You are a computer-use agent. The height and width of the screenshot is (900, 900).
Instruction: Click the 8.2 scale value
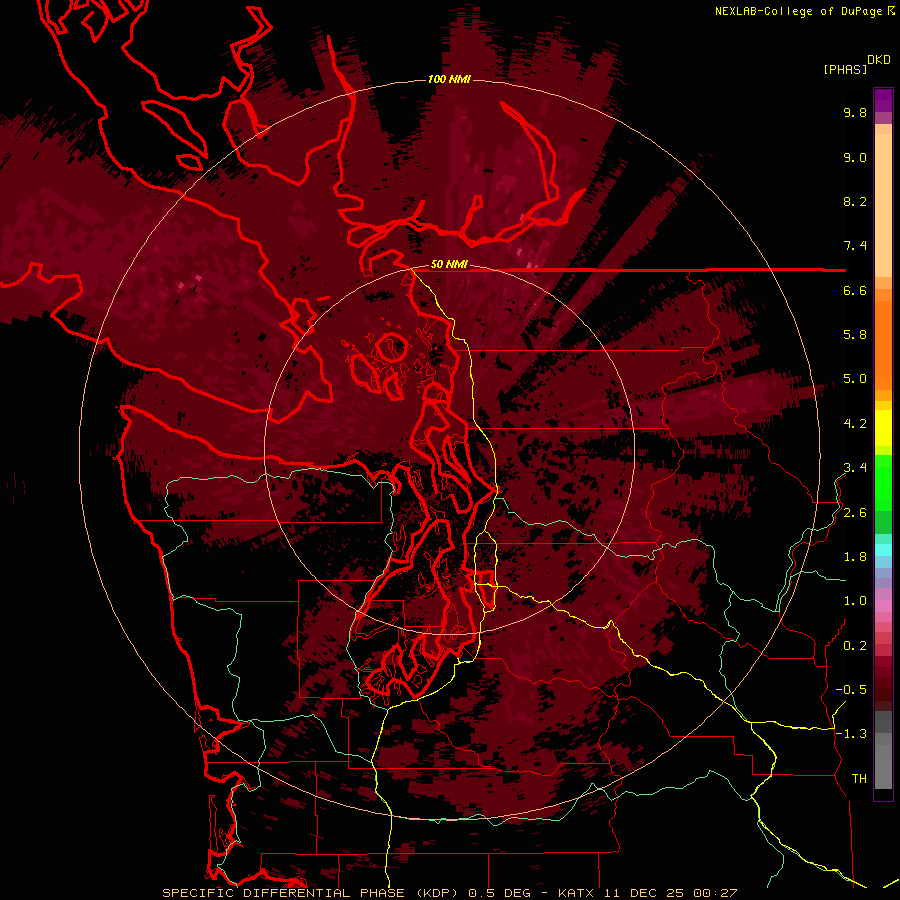click(855, 201)
